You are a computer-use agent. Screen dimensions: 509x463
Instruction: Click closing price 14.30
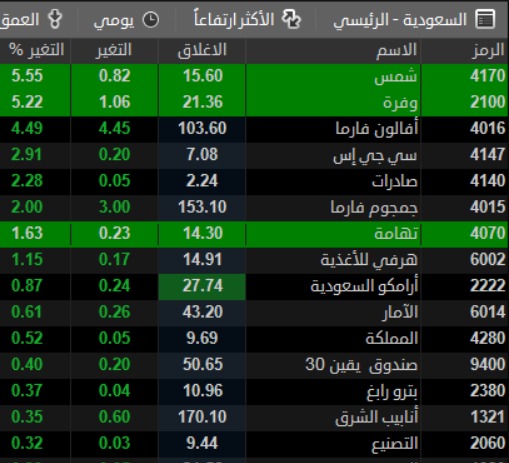203,233
